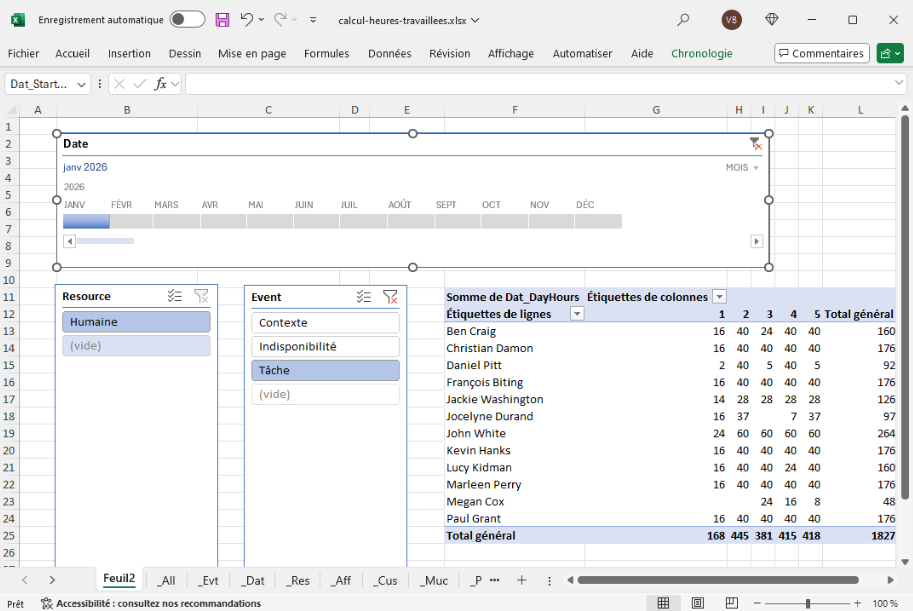Viewport: 913px width, 611px height.
Task: Open the search magnifier in title bar
Action: pos(683,19)
